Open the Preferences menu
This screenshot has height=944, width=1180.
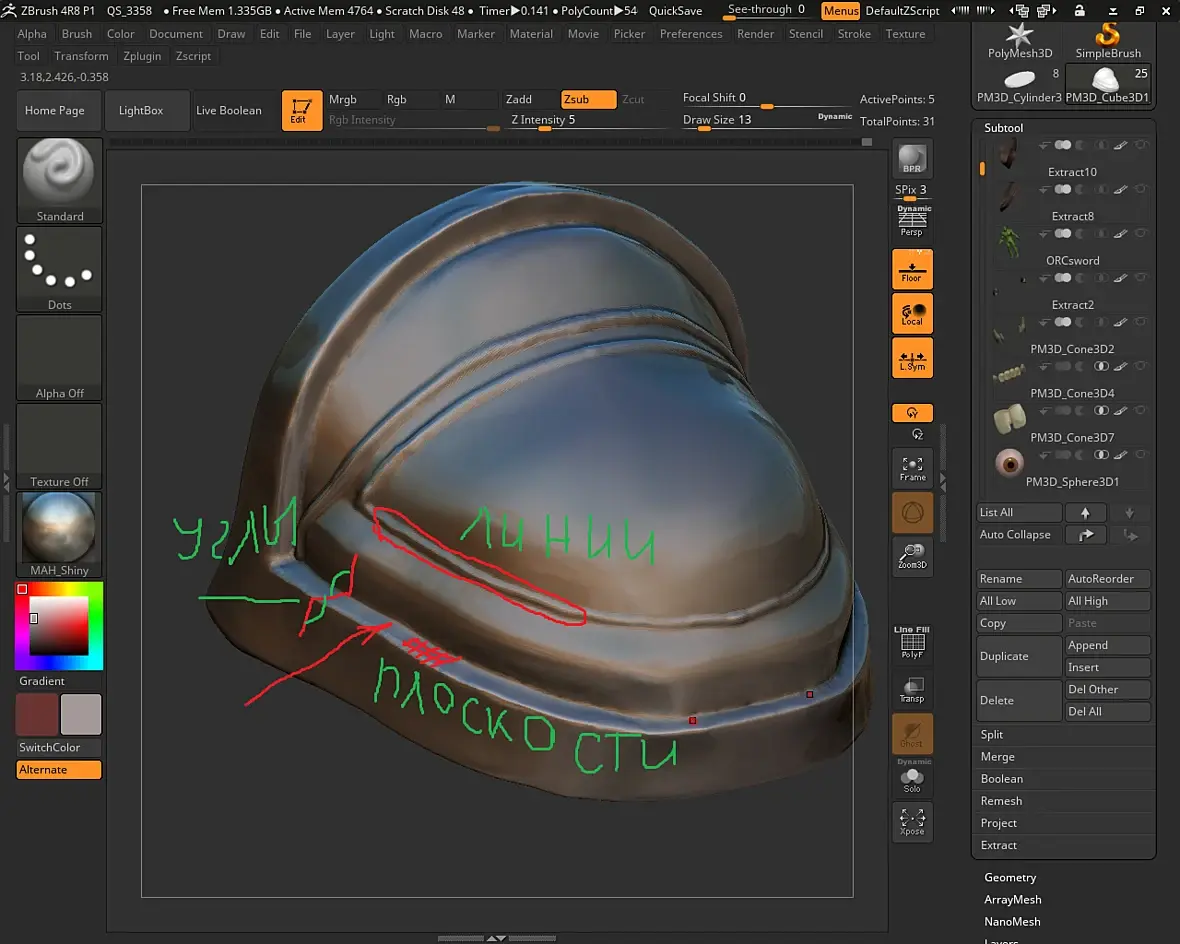coord(691,34)
